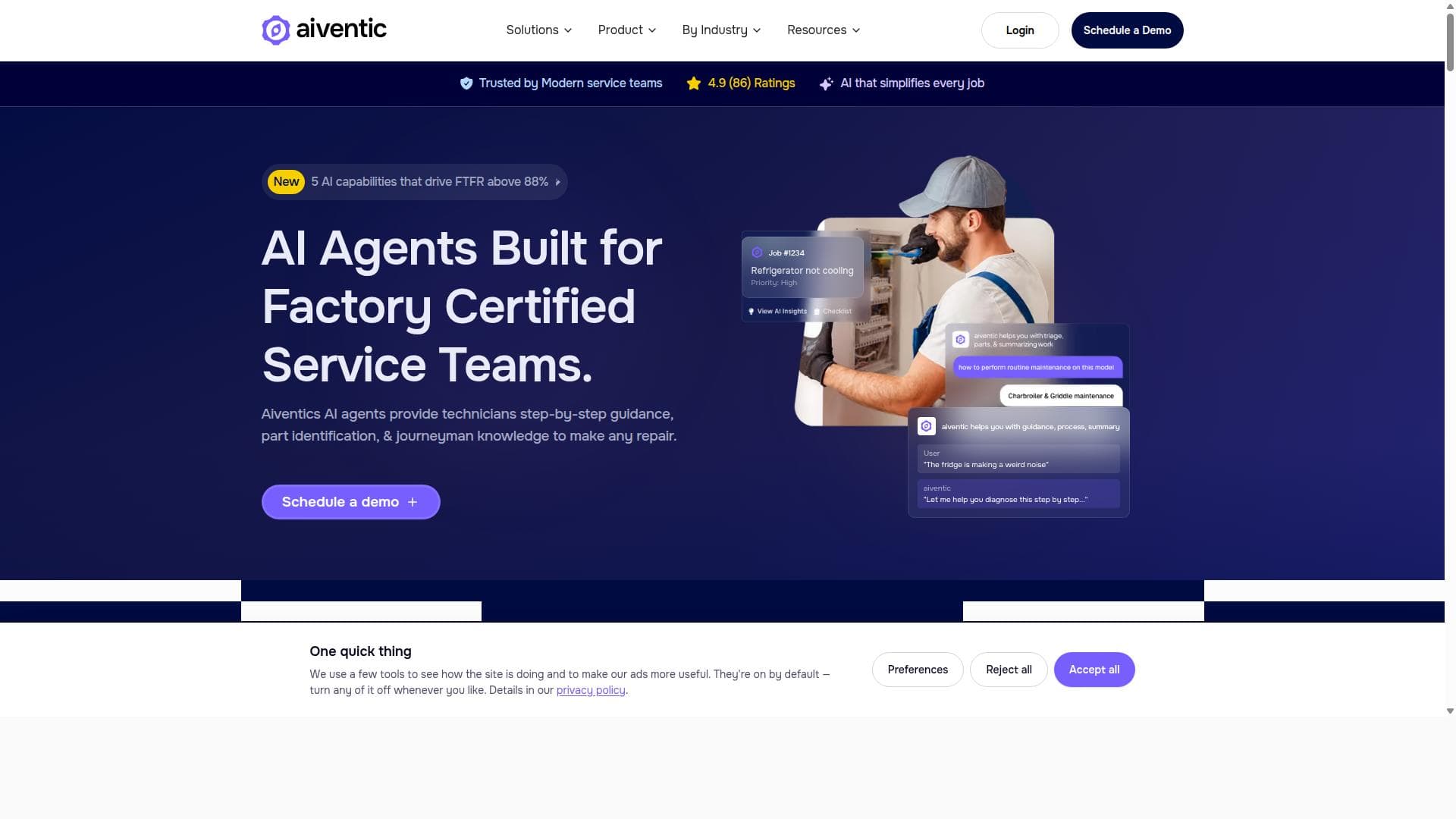Click the yellow New badge
The image size is (1456, 819).
tap(287, 182)
